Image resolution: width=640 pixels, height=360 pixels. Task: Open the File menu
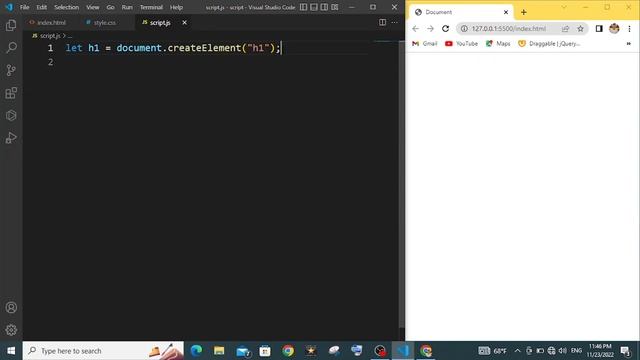[x=24, y=7]
